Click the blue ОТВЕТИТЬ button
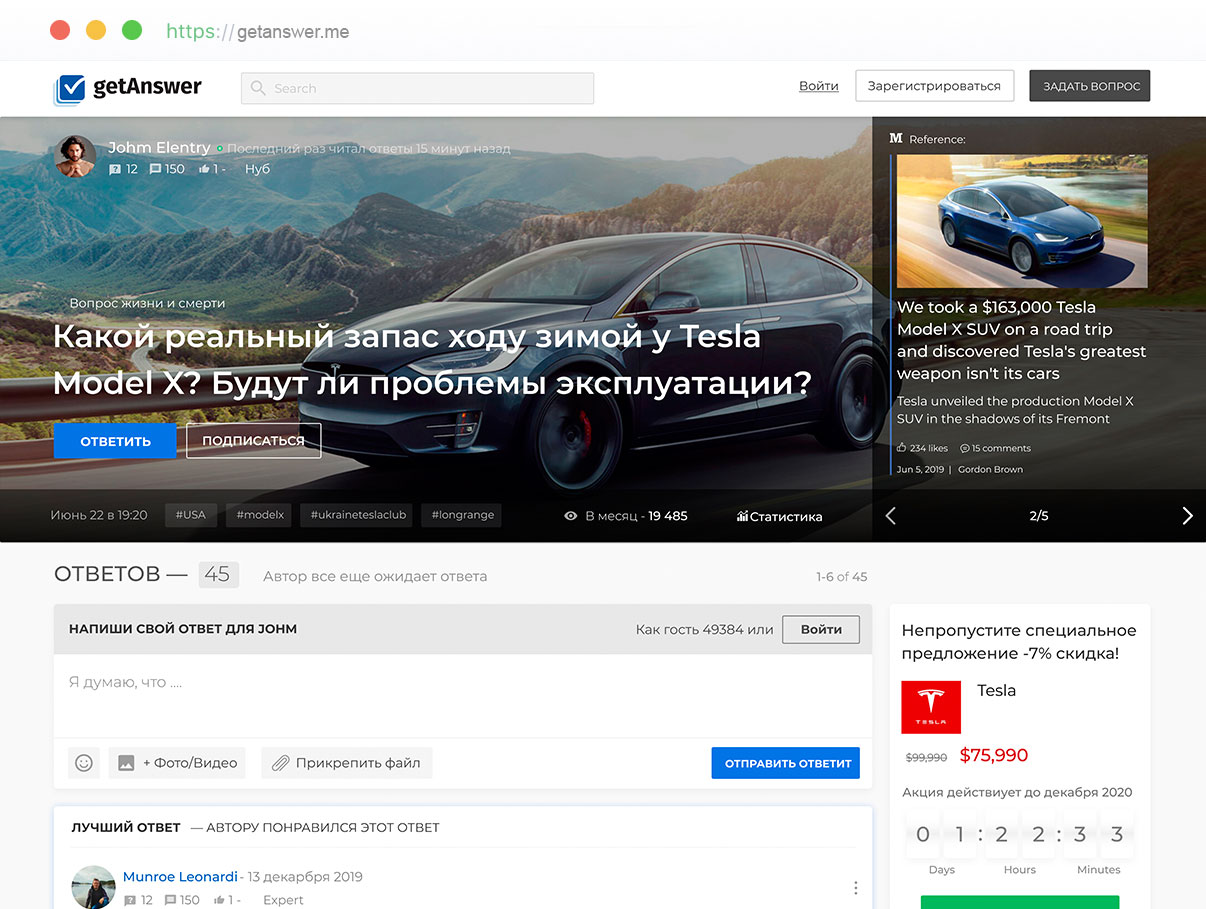Viewport: 1206px width, 909px height. (x=115, y=441)
